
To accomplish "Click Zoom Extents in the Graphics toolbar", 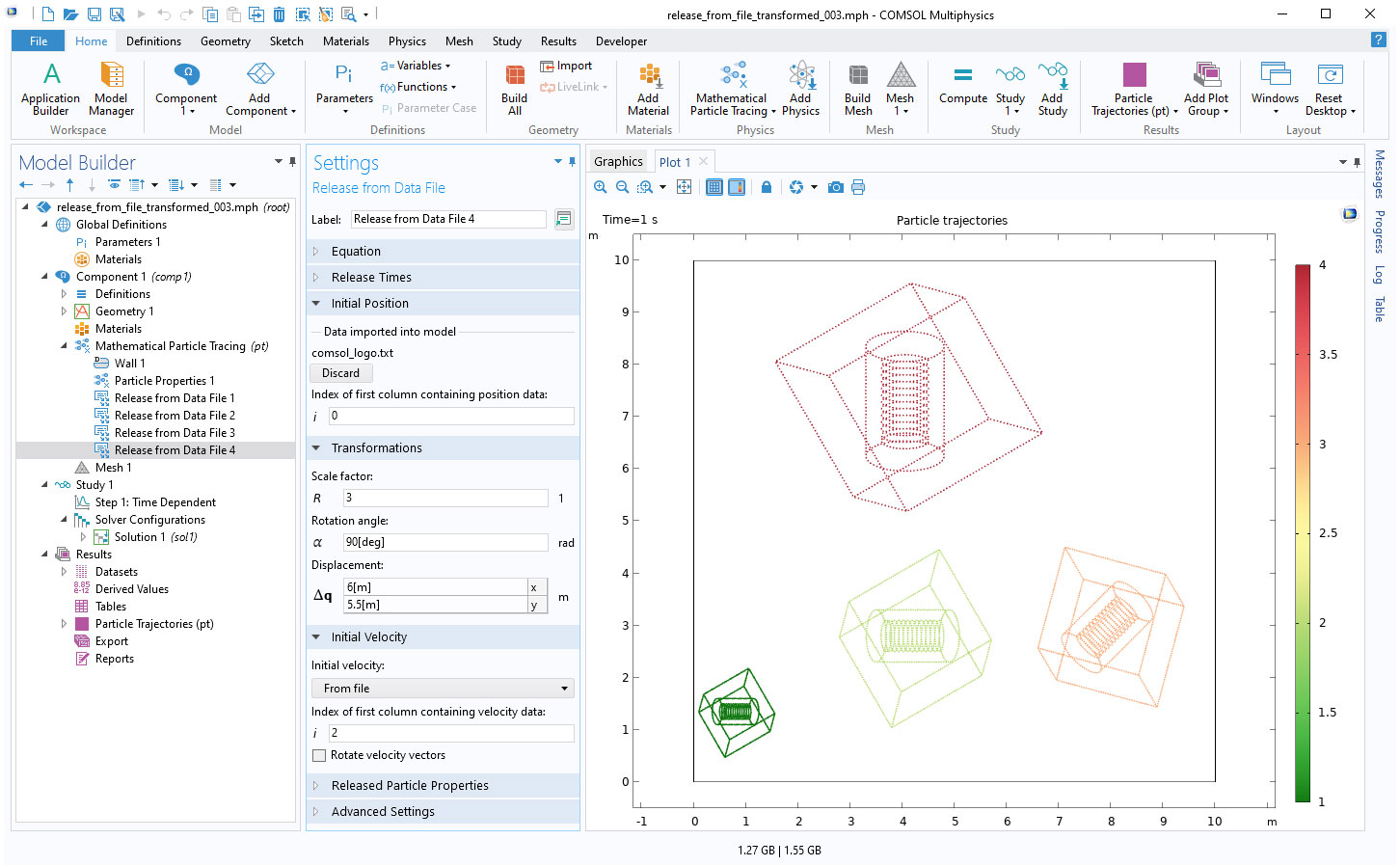I will (684, 187).
